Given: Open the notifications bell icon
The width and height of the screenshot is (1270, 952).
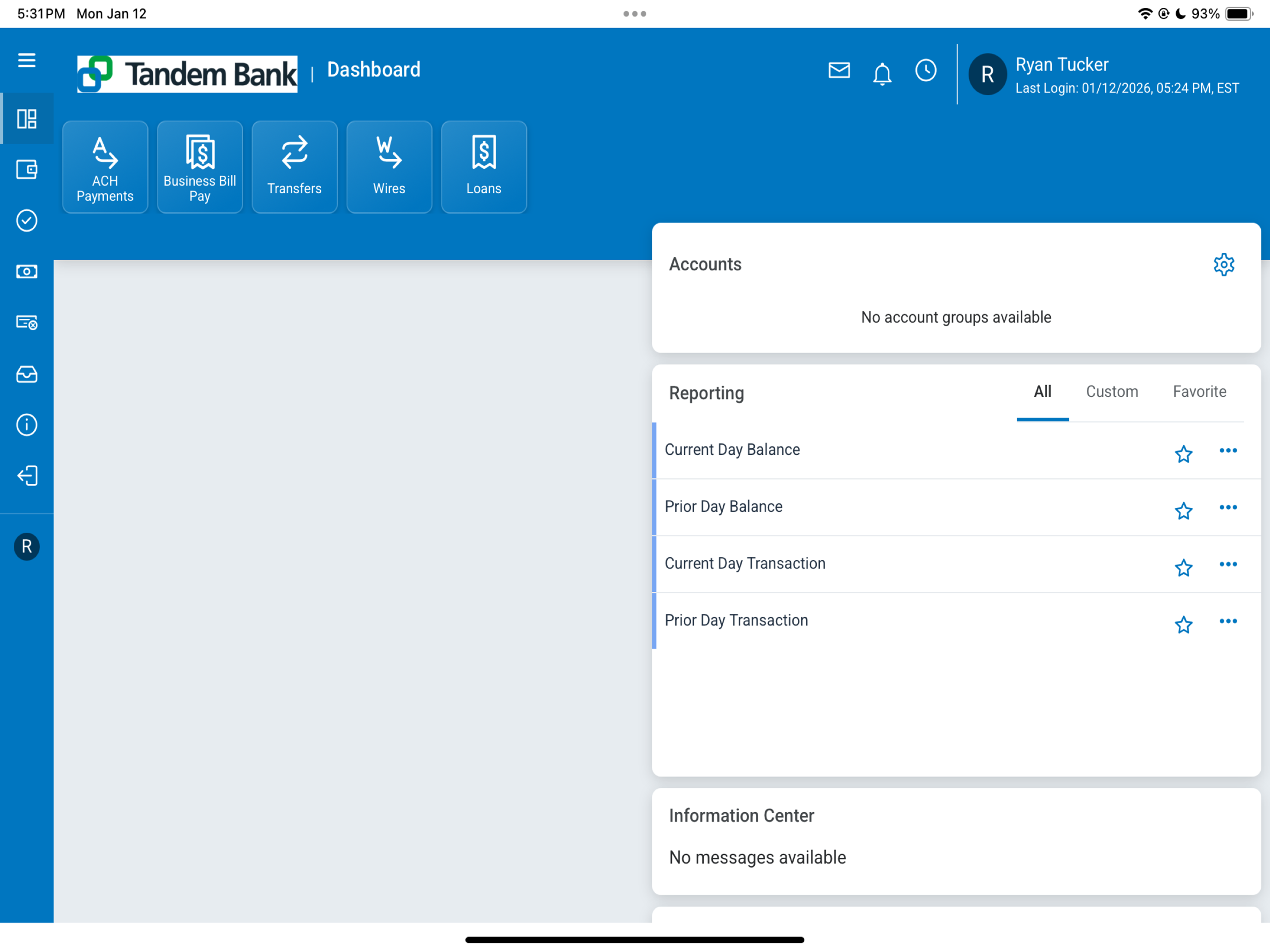Looking at the screenshot, I should click(882, 73).
